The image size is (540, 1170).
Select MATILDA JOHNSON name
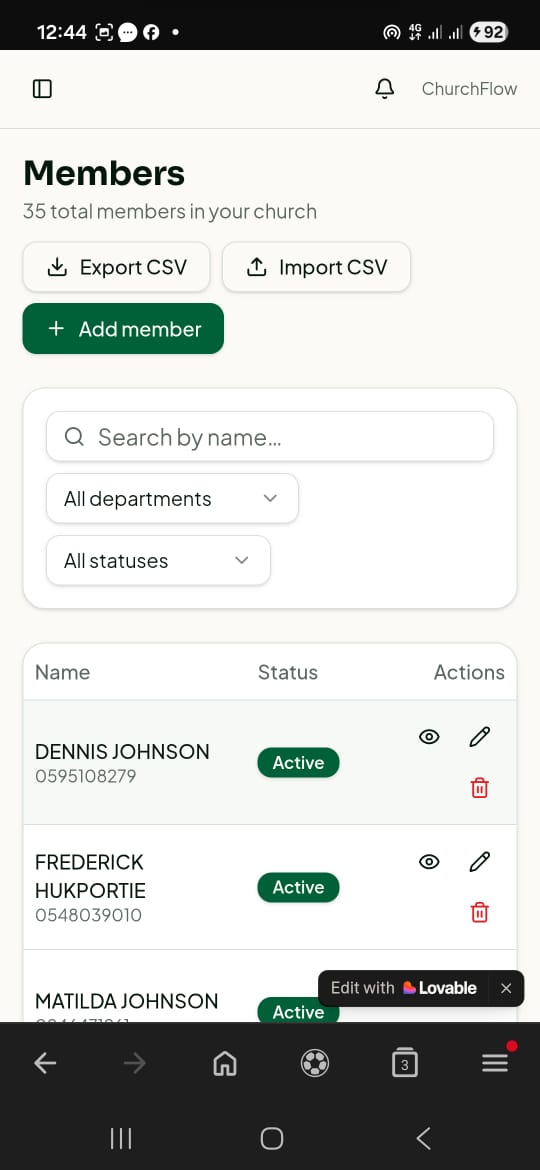tap(127, 1001)
